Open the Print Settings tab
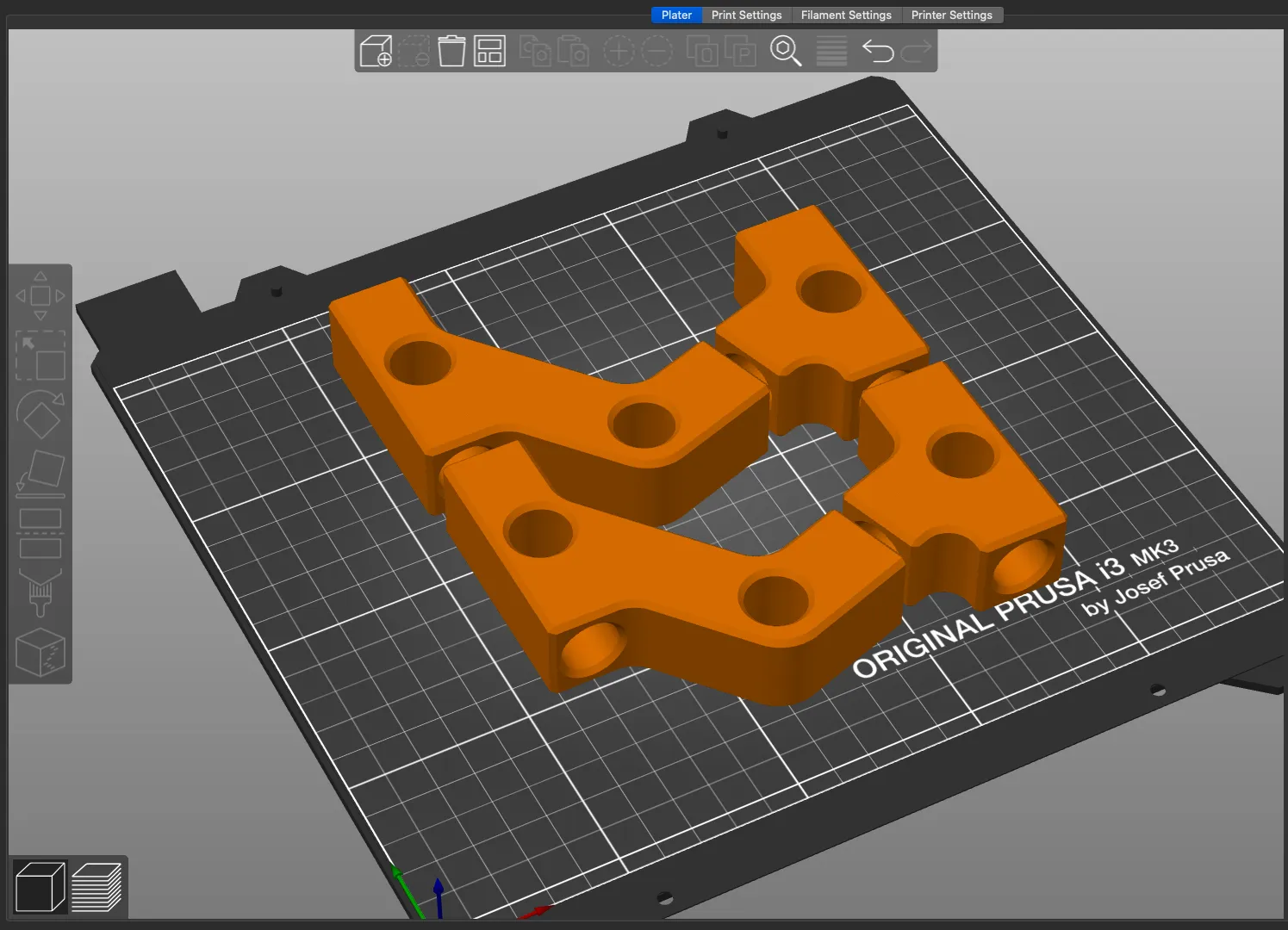The height and width of the screenshot is (930, 1288). pyautogui.click(x=746, y=15)
